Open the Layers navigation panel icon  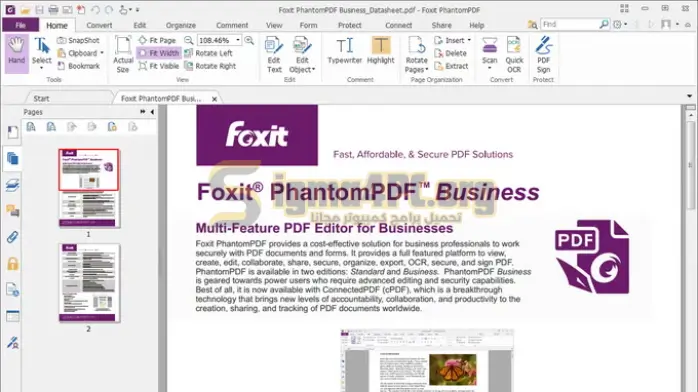(x=12, y=185)
